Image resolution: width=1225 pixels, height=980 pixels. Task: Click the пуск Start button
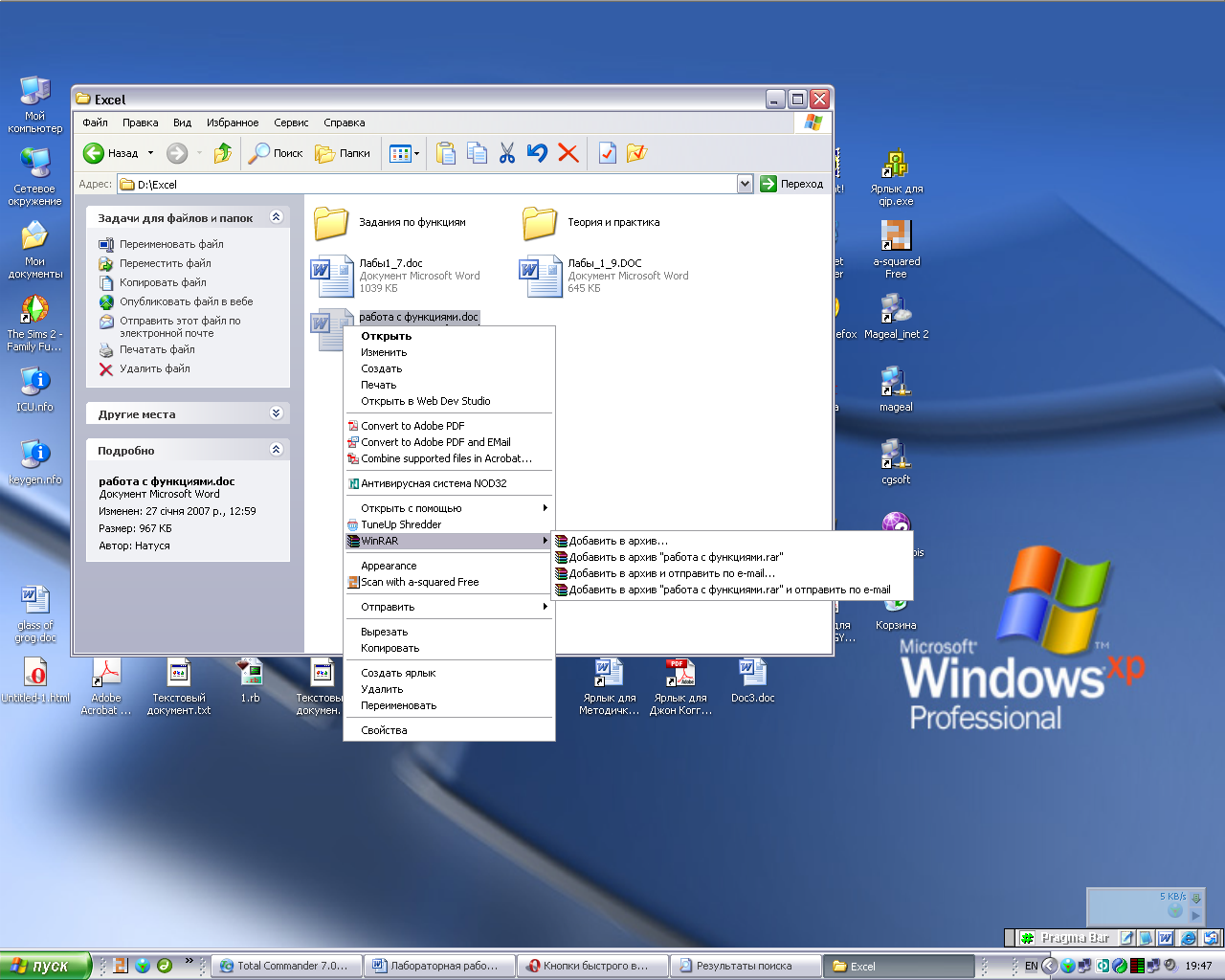[x=45, y=966]
